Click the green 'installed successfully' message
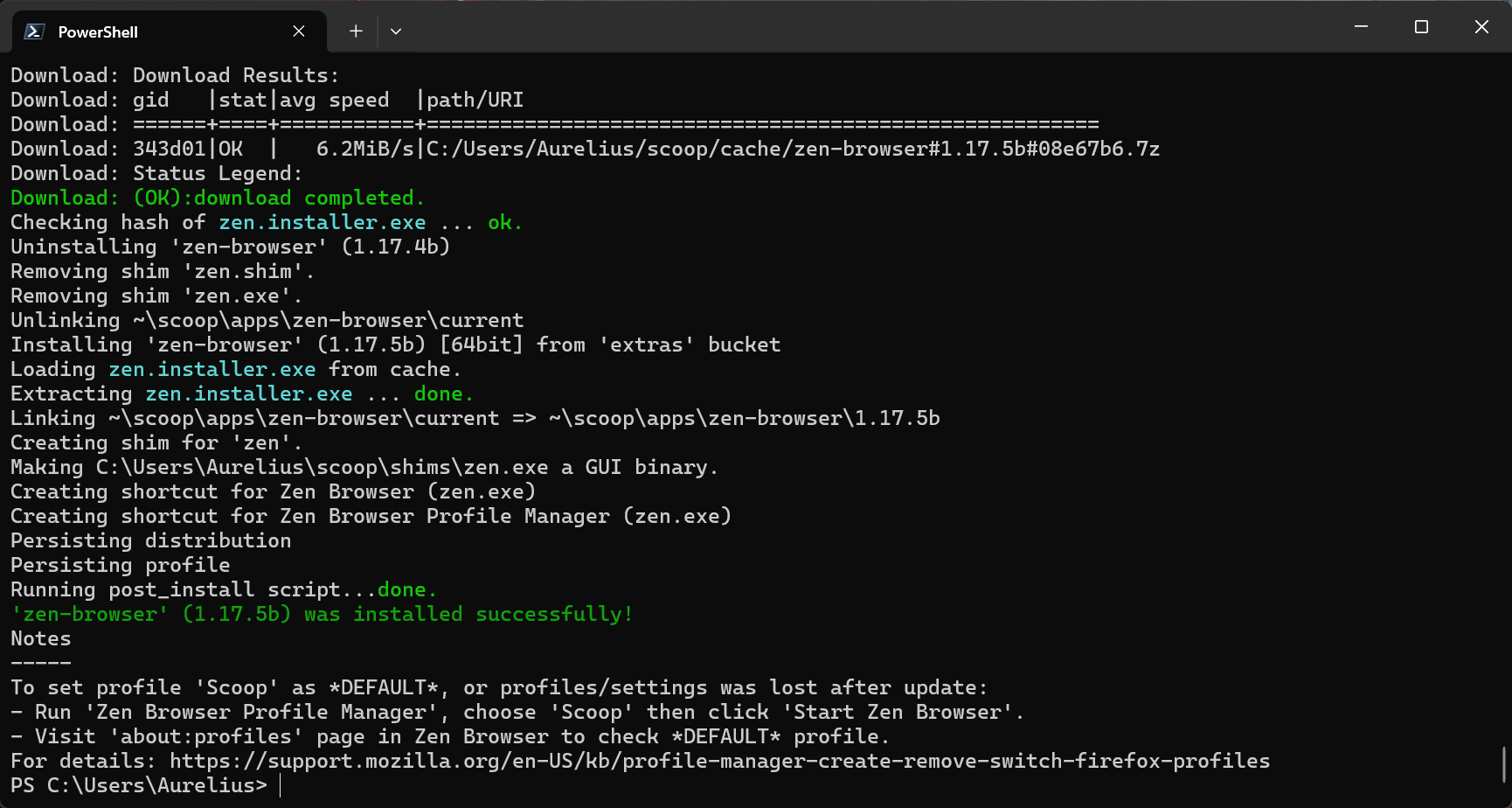The image size is (1512, 808). pos(322,614)
